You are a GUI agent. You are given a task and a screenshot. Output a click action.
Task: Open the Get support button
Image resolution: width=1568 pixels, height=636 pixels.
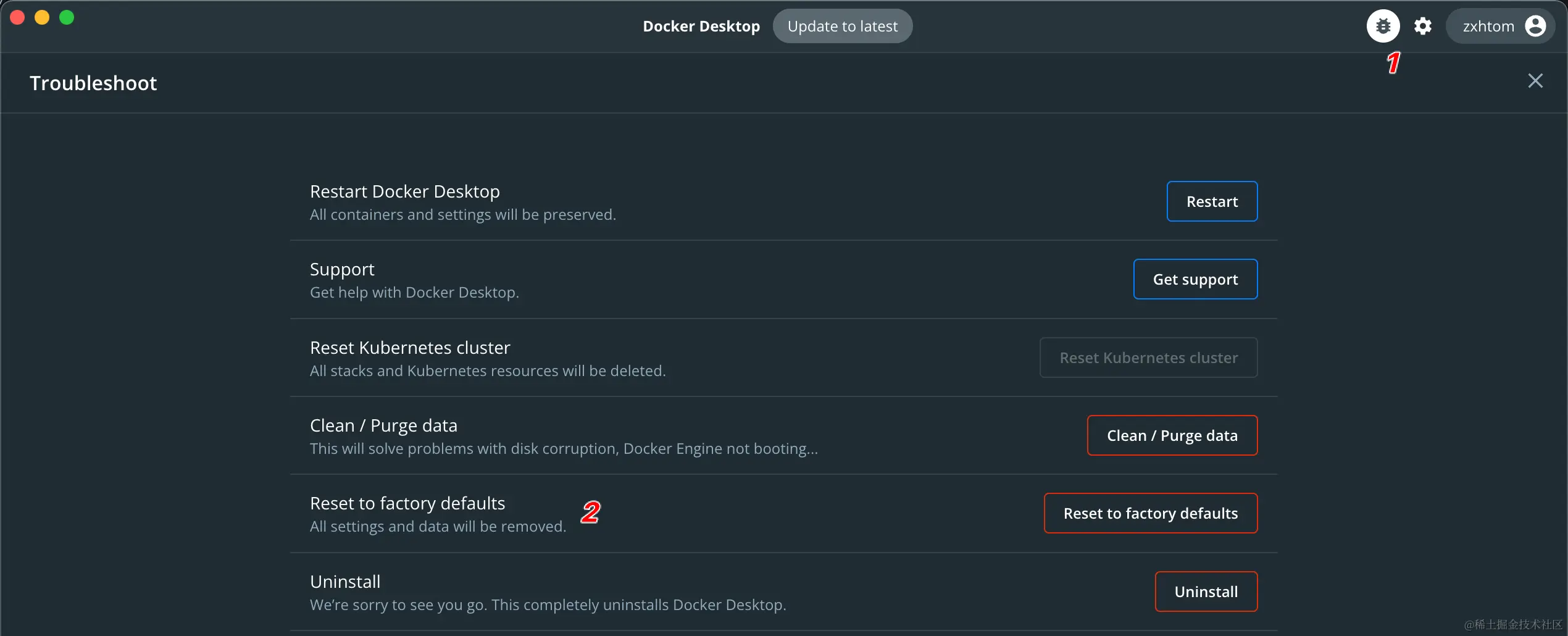click(x=1195, y=279)
